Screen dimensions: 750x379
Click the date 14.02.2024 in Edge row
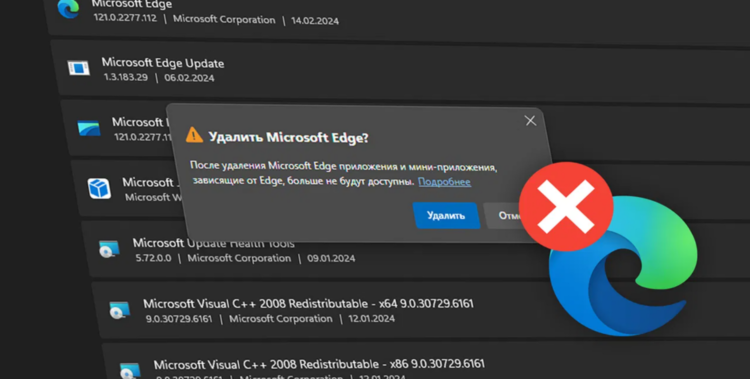point(315,21)
